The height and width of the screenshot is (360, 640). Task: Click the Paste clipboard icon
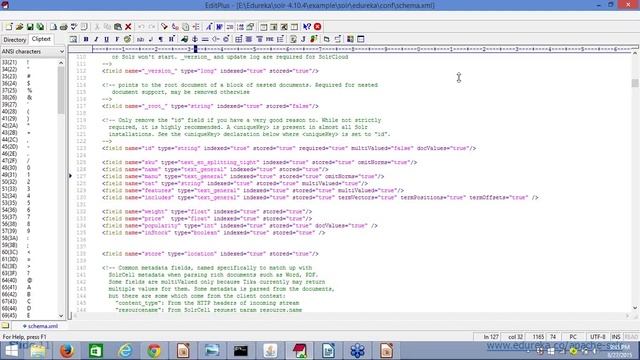pyautogui.click(x=118, y=27)
